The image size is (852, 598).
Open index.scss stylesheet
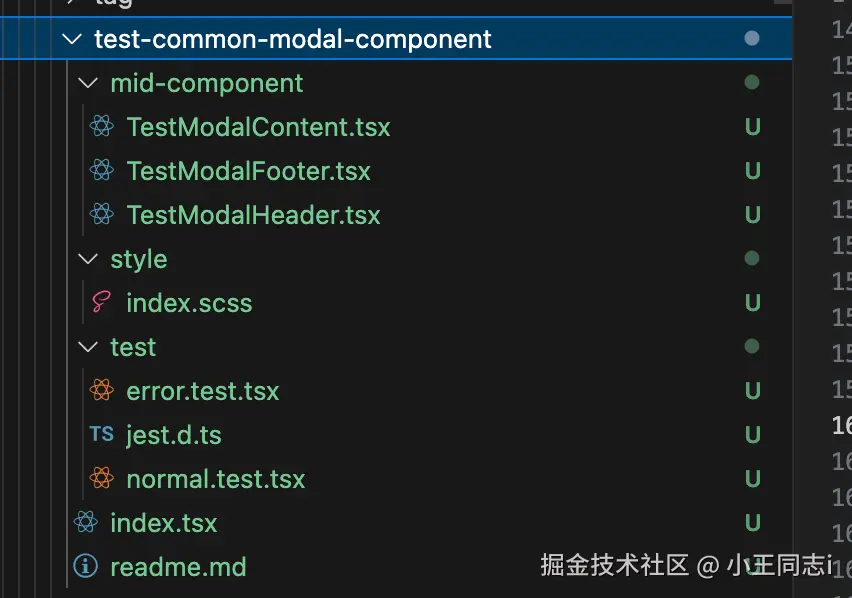coord(189,303)
